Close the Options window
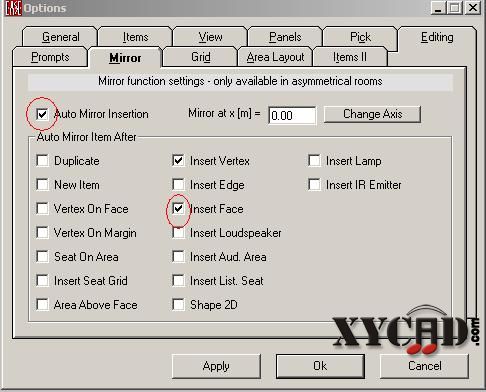This screenshot has height=392, width=486. pyautogui.click(x=473, y=8)
